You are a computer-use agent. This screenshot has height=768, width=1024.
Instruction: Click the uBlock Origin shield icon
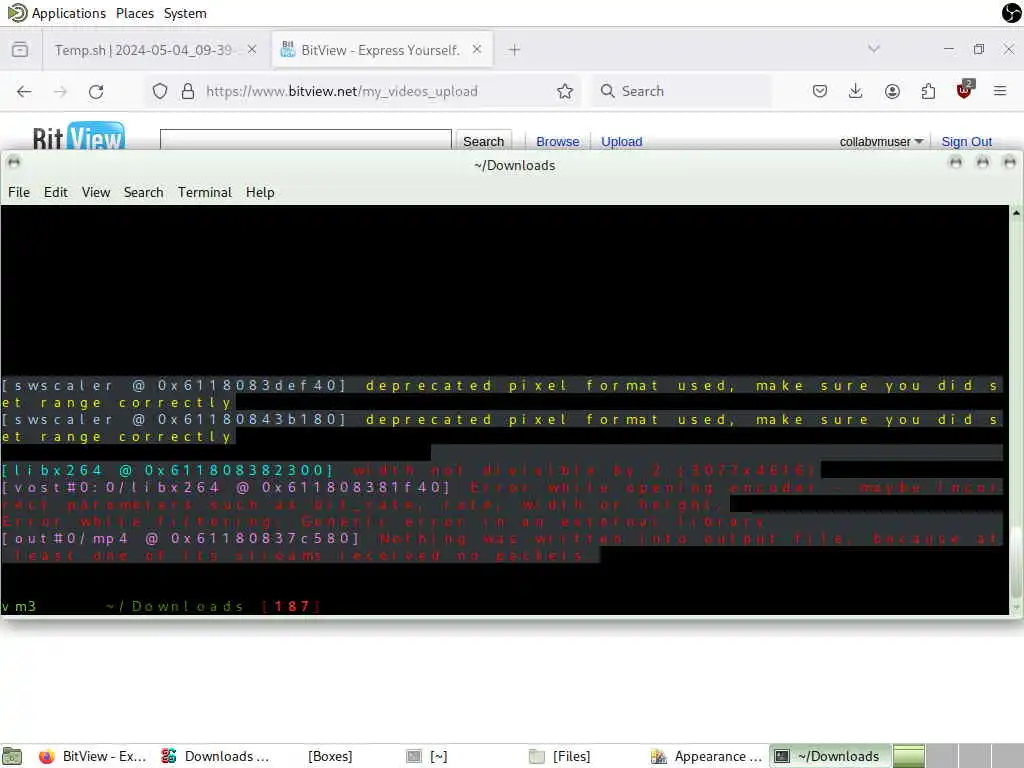click(x=964, y=90)
